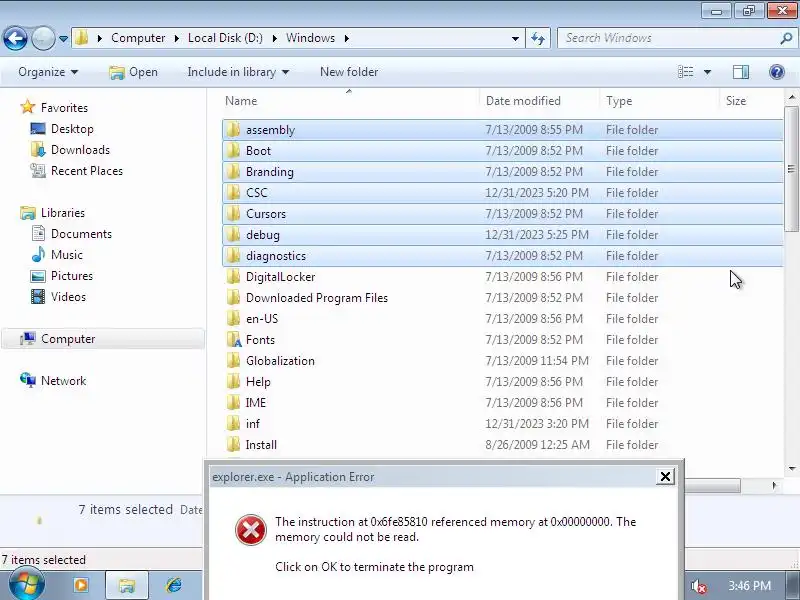Image resolution: width=800 pixels, height=600 pixels.
Task: Select the IME folder name
Action: coord(256,403)
